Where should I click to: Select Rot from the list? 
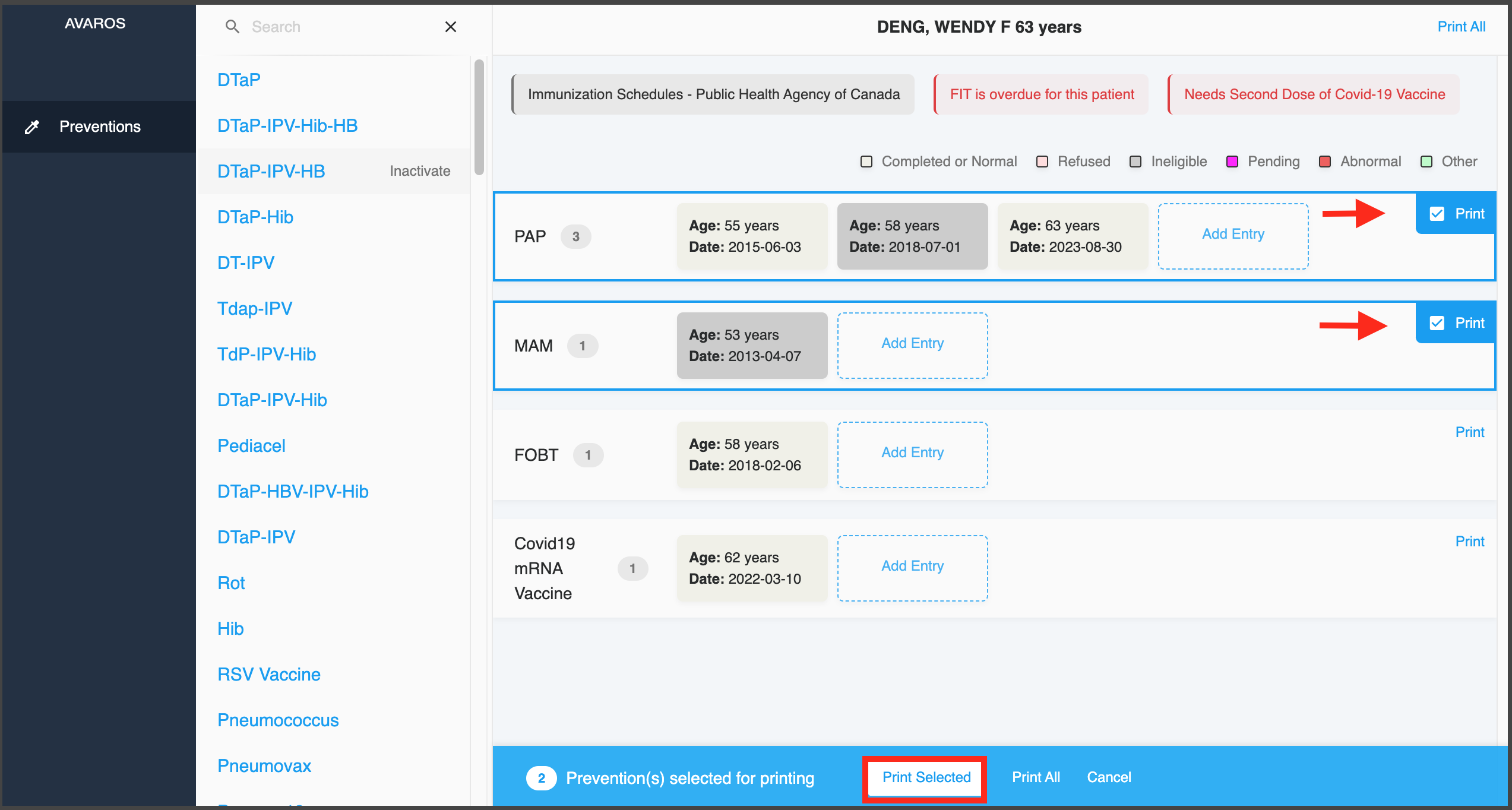click(x=231, y=583)
